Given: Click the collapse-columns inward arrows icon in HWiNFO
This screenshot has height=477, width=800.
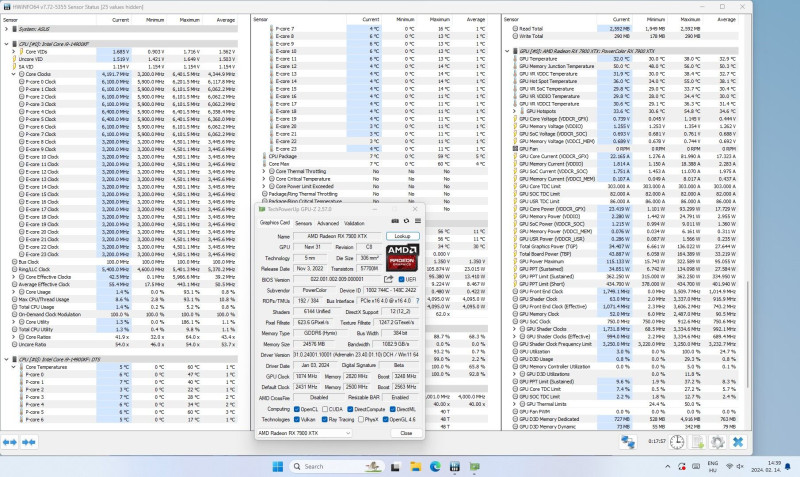Looking at the screenshot, I should click(29, 442).
